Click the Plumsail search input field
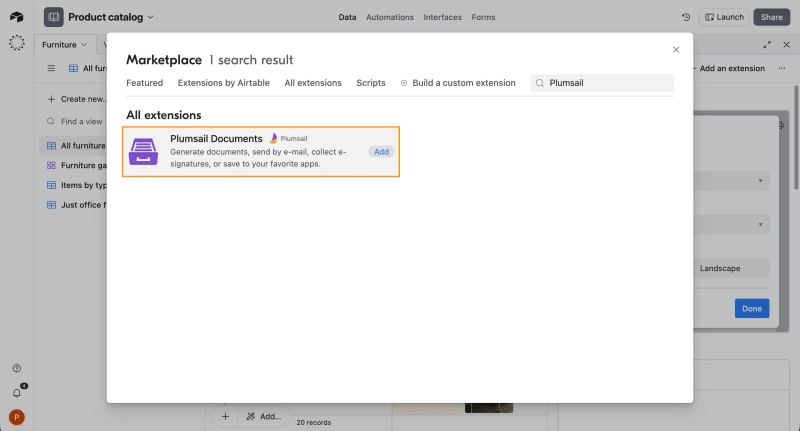Image resolution: width=800 pixels, height=431 pixels. point(602,83)
